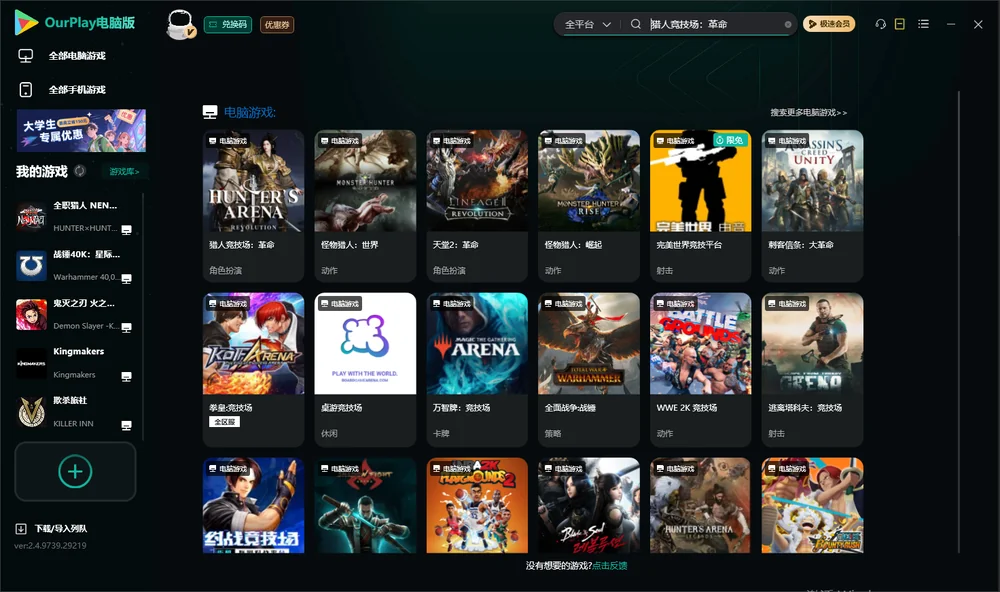Click the 兑换码 redeem code button
The image size is (1000, 592).
[228, 25]
